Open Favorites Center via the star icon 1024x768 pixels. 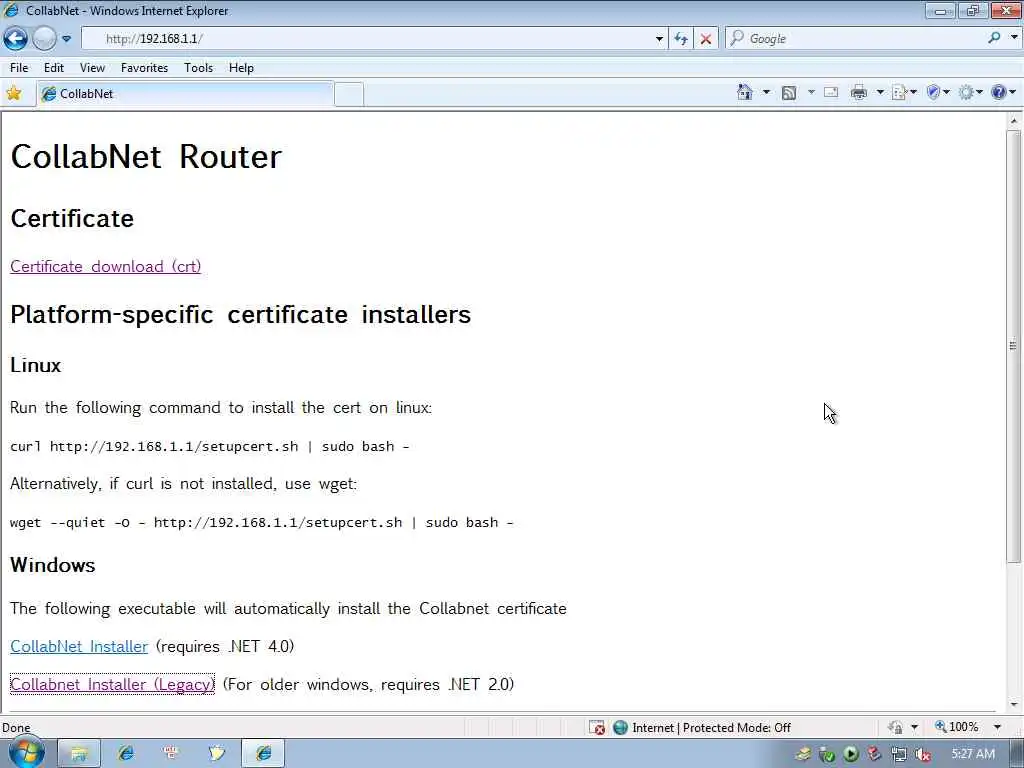13,93
